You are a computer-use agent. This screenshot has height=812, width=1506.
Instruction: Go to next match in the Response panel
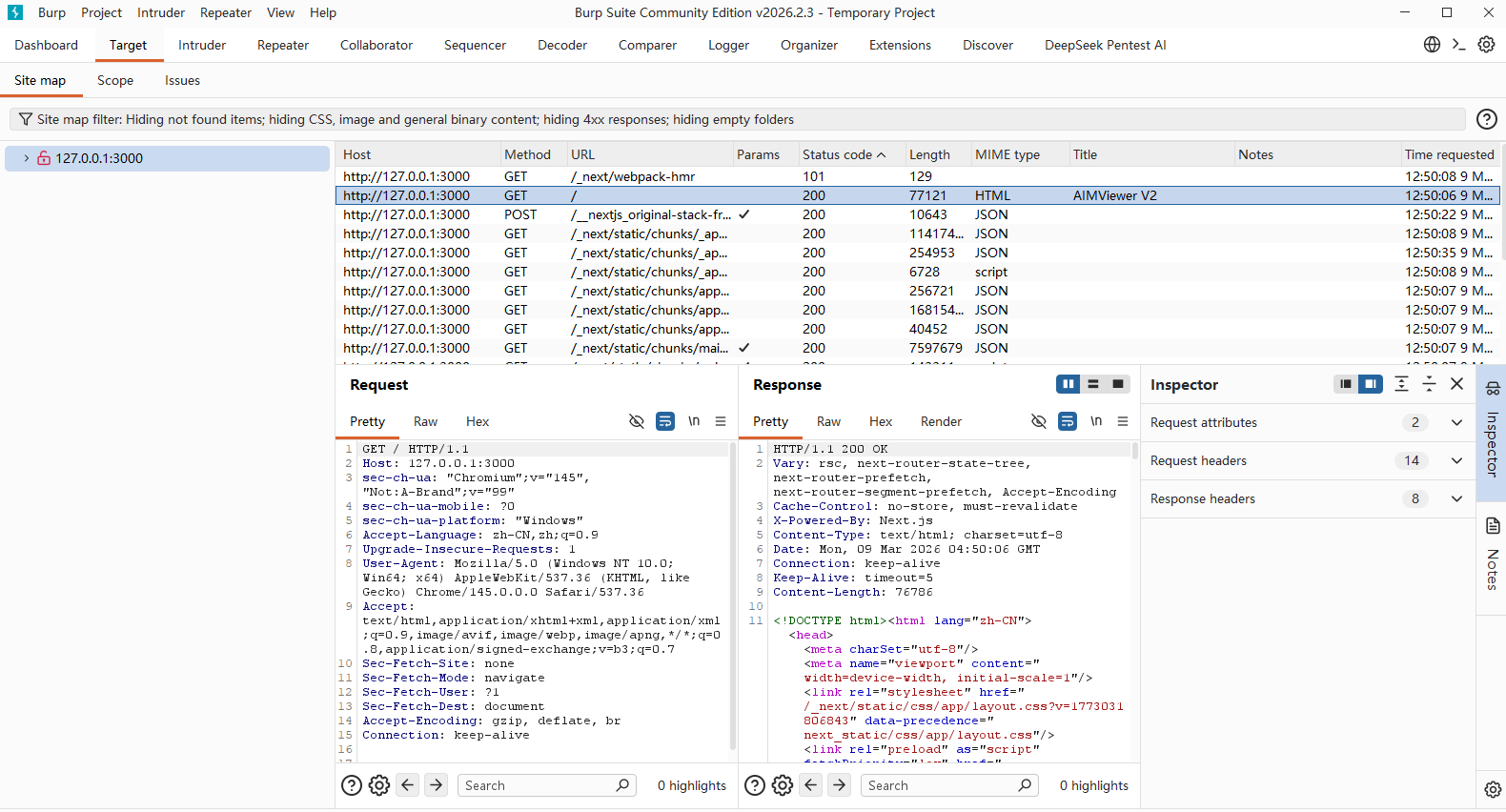pos(839,785)
